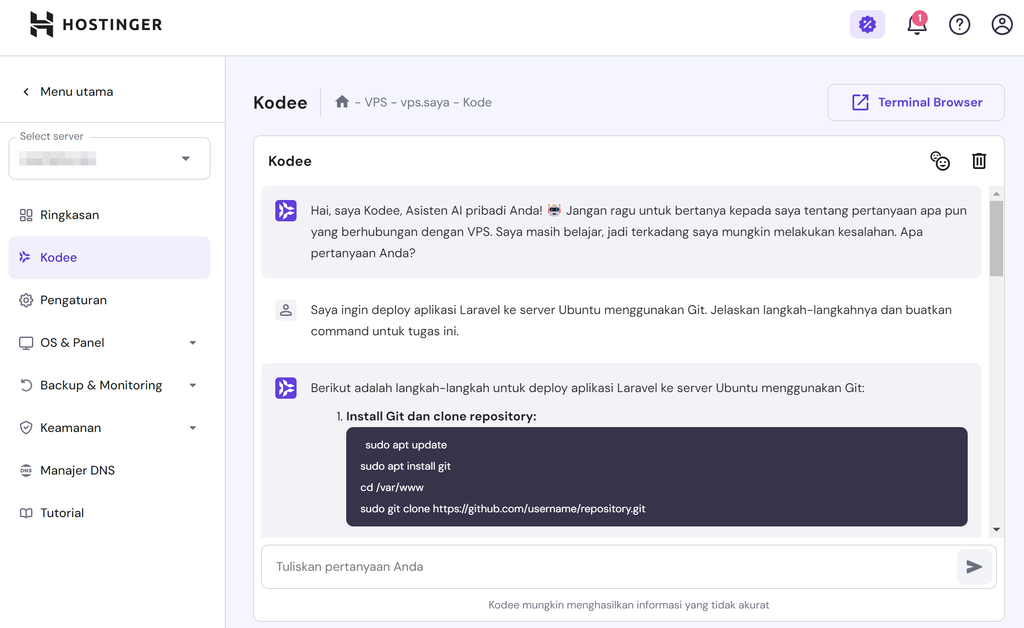Open notifications with the bell icon
Screen dimensions: 1024x628
[917, 24]
